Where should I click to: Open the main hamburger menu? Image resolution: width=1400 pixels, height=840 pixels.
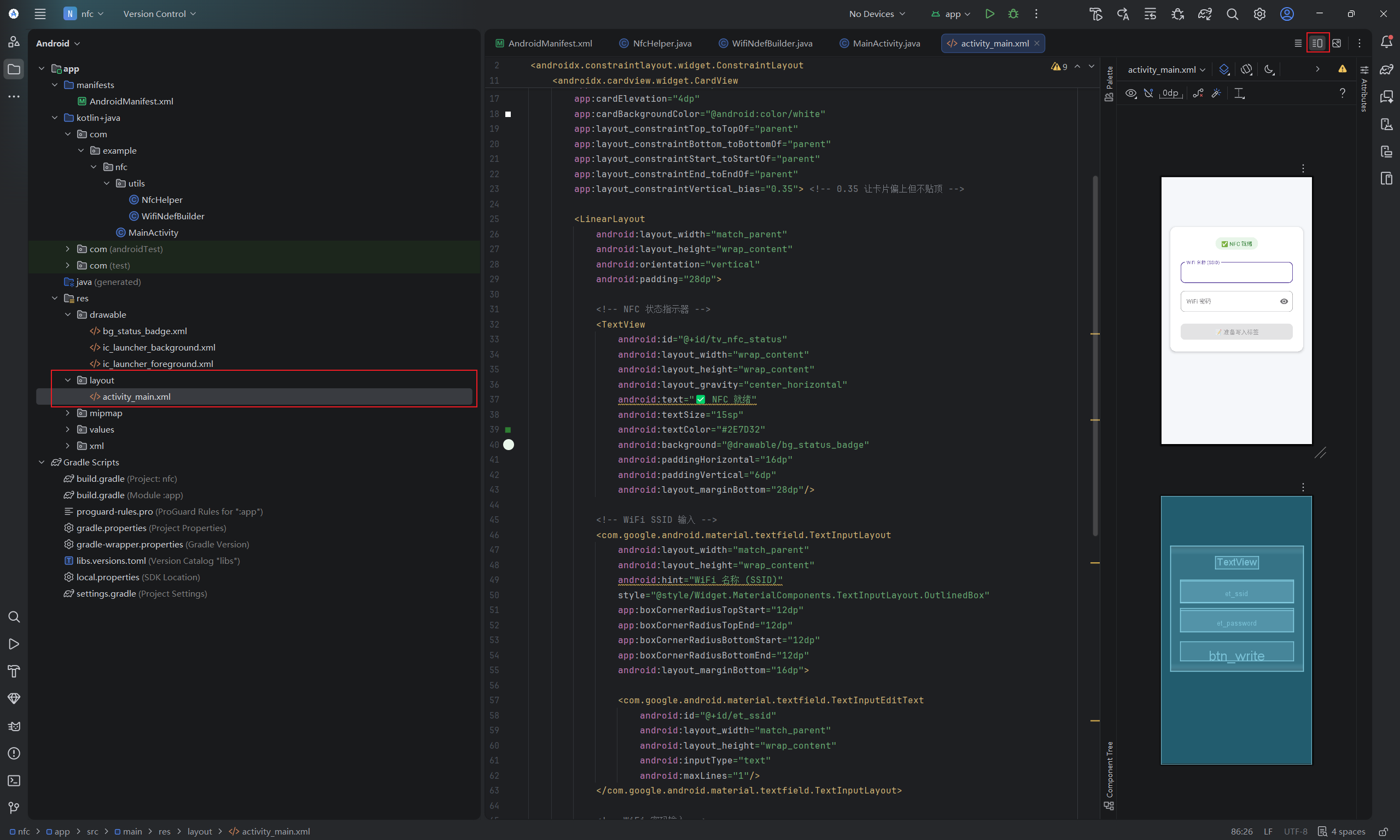pos(40,14)
